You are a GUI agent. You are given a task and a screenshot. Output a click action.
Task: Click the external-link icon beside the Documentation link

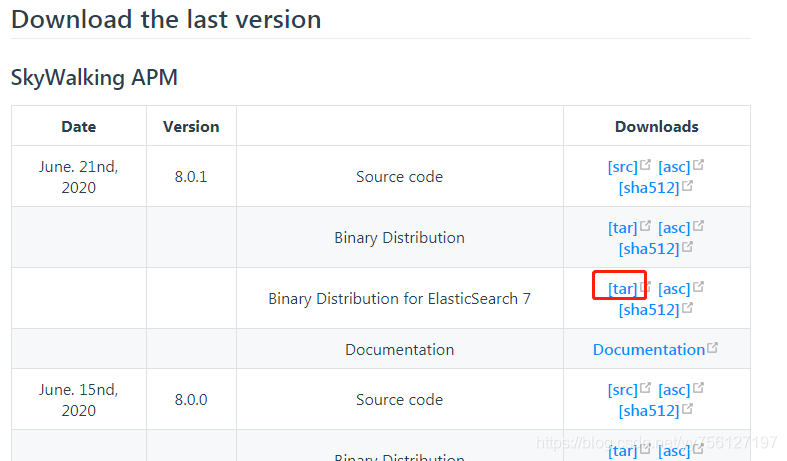point(712,348)
